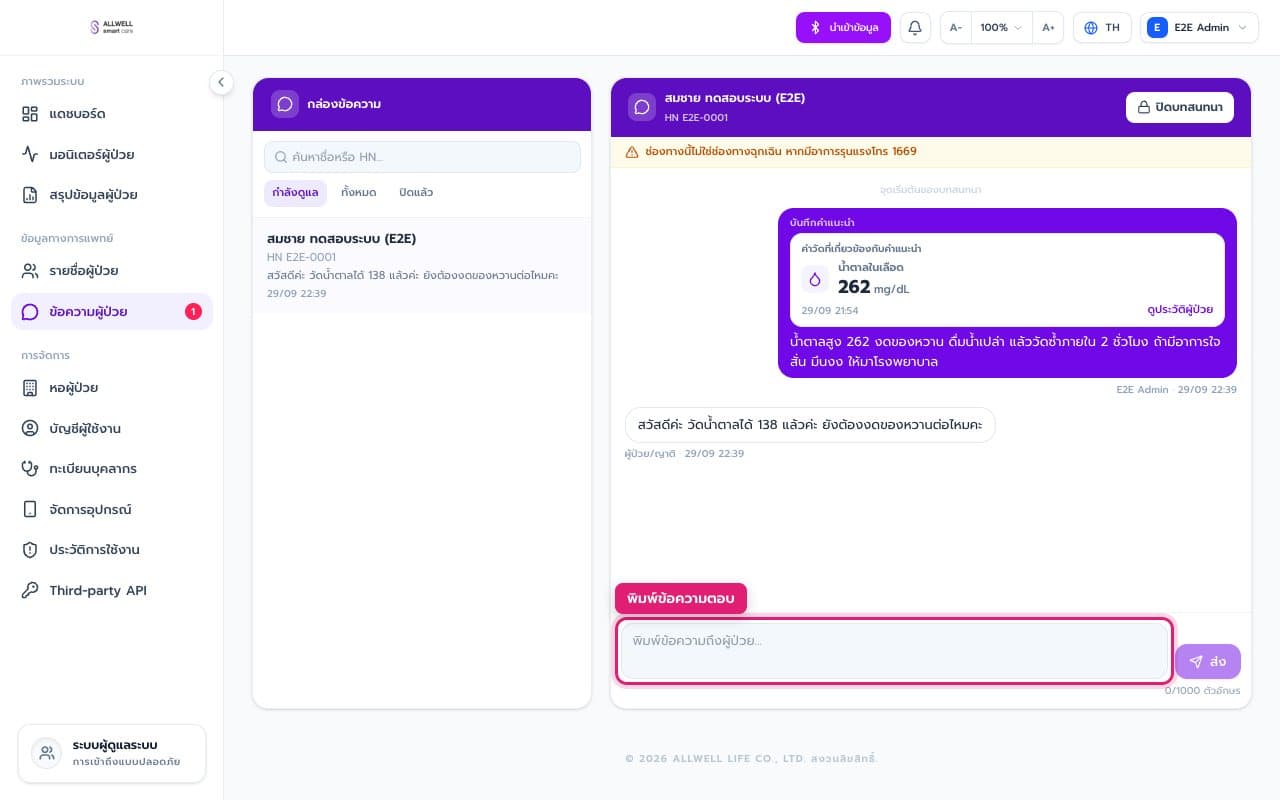Click the มอนิเตอร์ผู้ป่วย pulse icon
Viewport: 1280px width, 800px height.
(30, 154)
